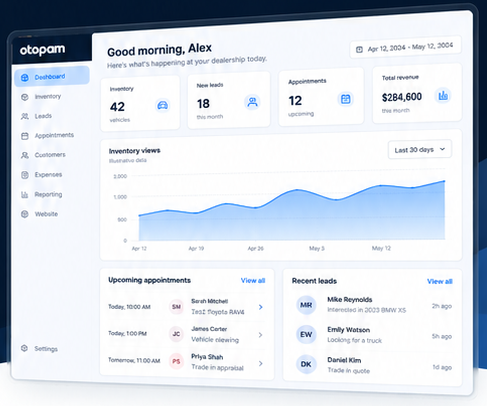This screenshot has width=487, height=406.
Task: Click the Sarah Mitchell appointment name
Action: 209,301
